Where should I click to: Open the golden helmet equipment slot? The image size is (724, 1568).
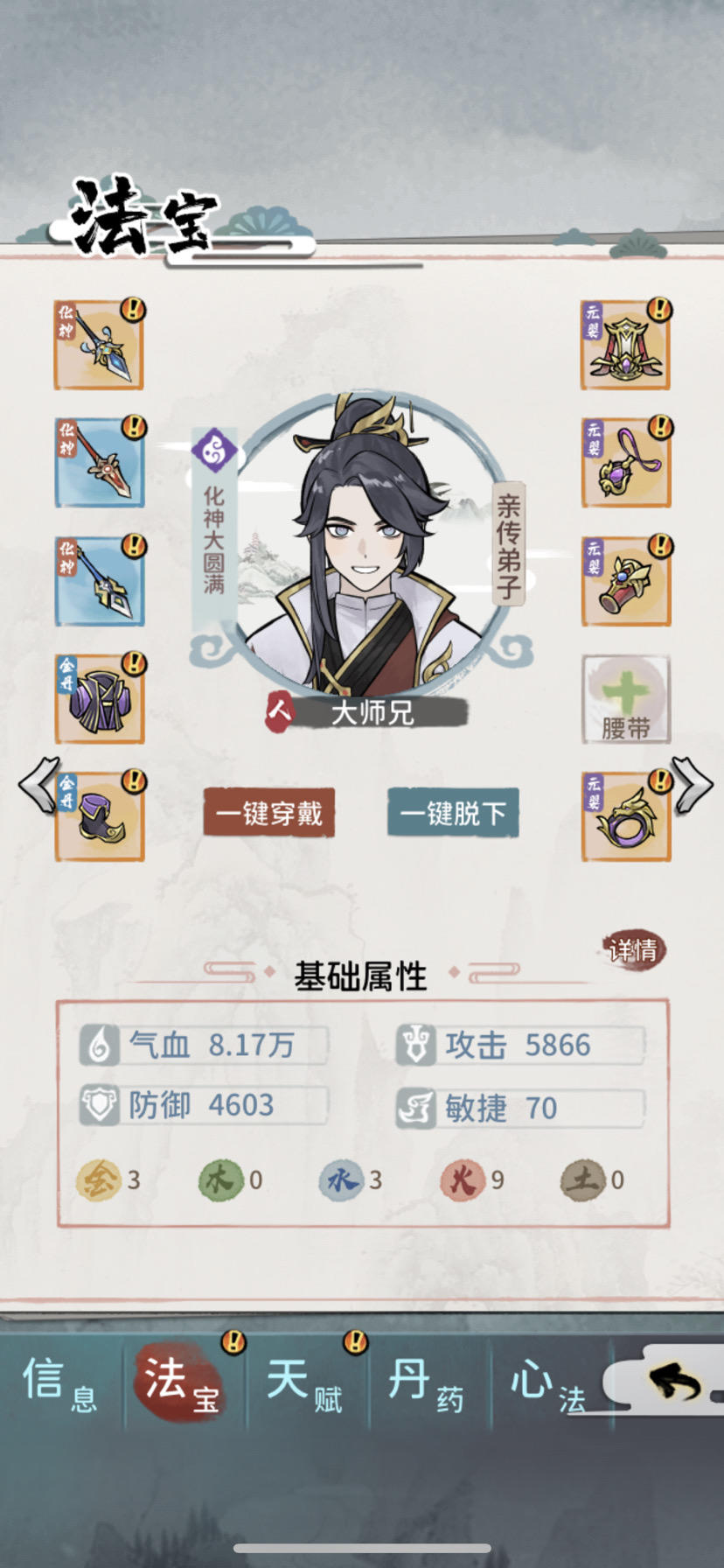(625, 345)
